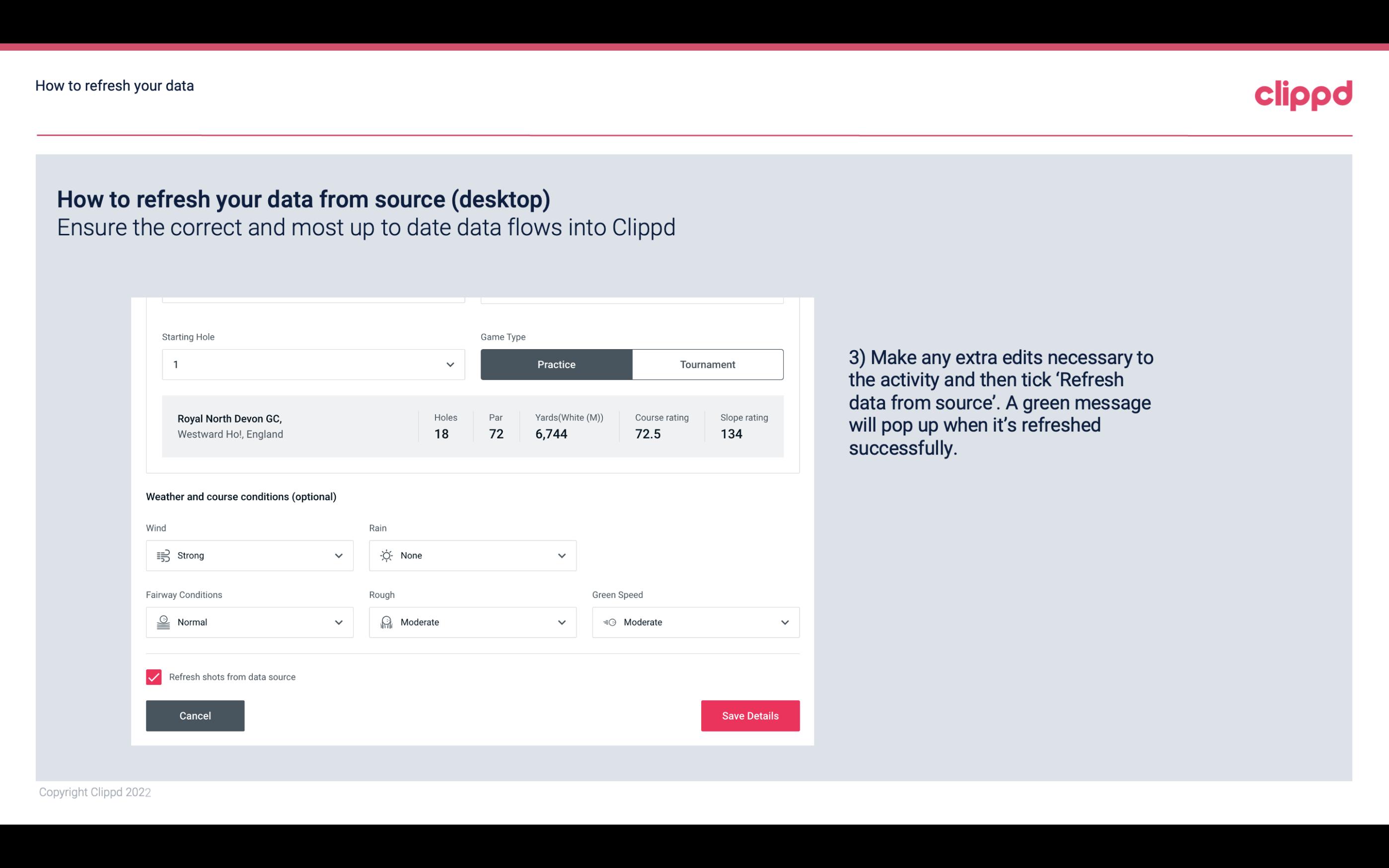The height and width of the screenshot is (868, 1389).
Task: Click the fairway conditions icon
Action: pyautogui.click(x=162, y=622)
